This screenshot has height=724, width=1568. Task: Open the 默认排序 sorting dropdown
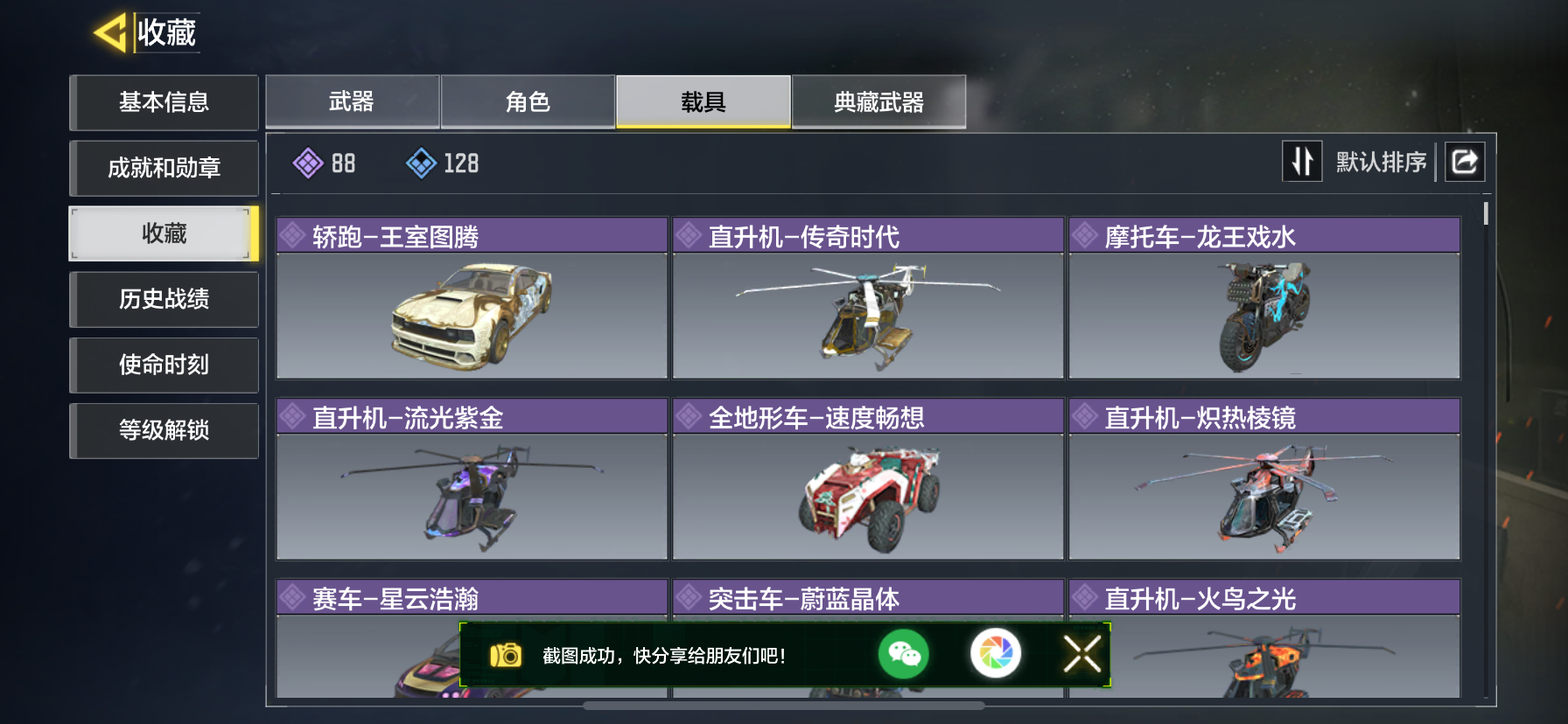1381,162
